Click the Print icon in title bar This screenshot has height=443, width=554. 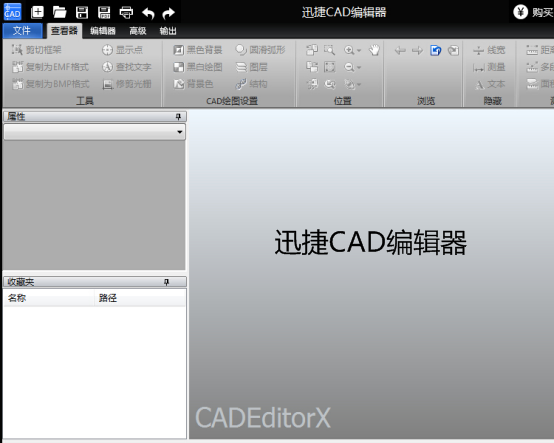(126, 12)
